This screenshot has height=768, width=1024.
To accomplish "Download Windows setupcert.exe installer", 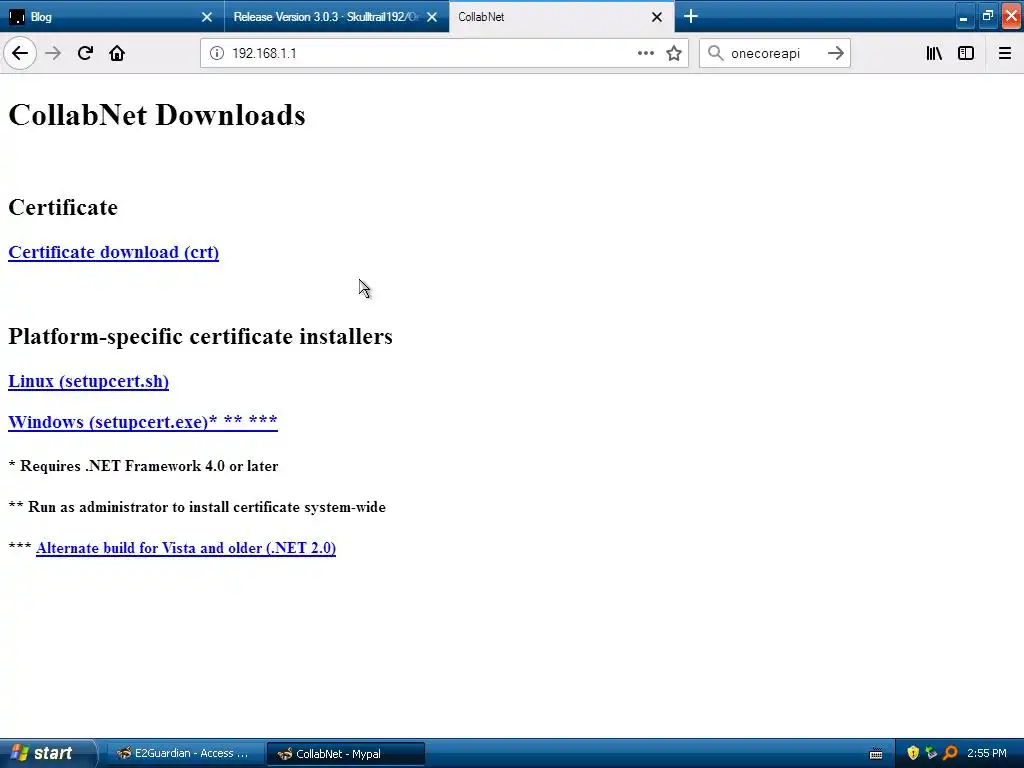I will point(143,422).
